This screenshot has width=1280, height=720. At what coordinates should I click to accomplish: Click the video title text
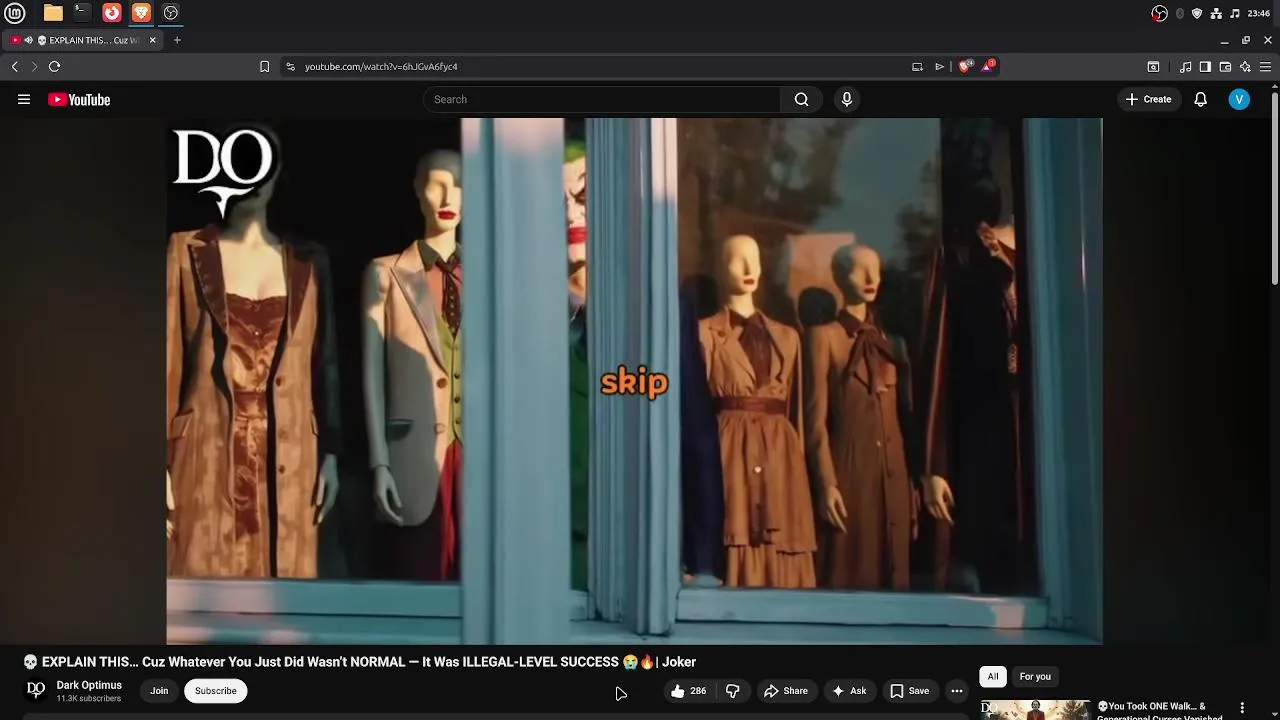[x=359, y=662]
